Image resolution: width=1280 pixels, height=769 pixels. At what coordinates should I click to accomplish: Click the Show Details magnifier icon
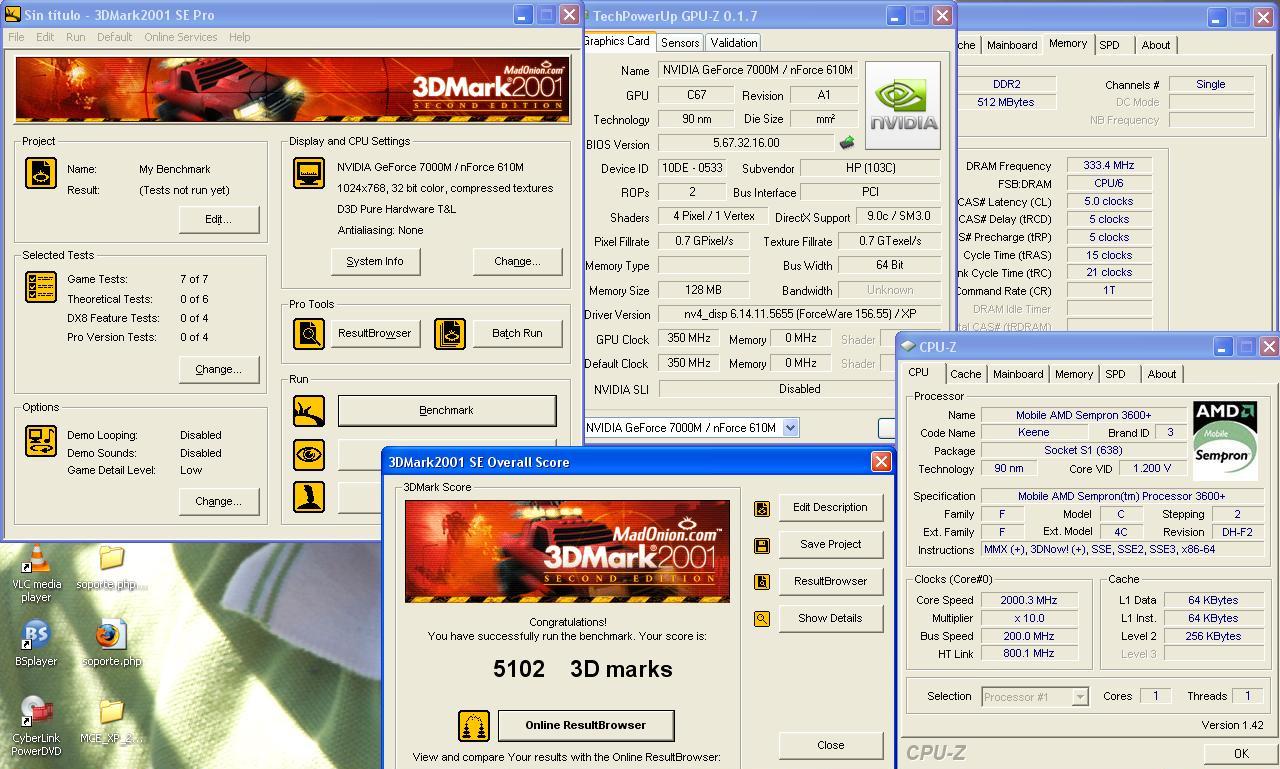click(762, 619)
